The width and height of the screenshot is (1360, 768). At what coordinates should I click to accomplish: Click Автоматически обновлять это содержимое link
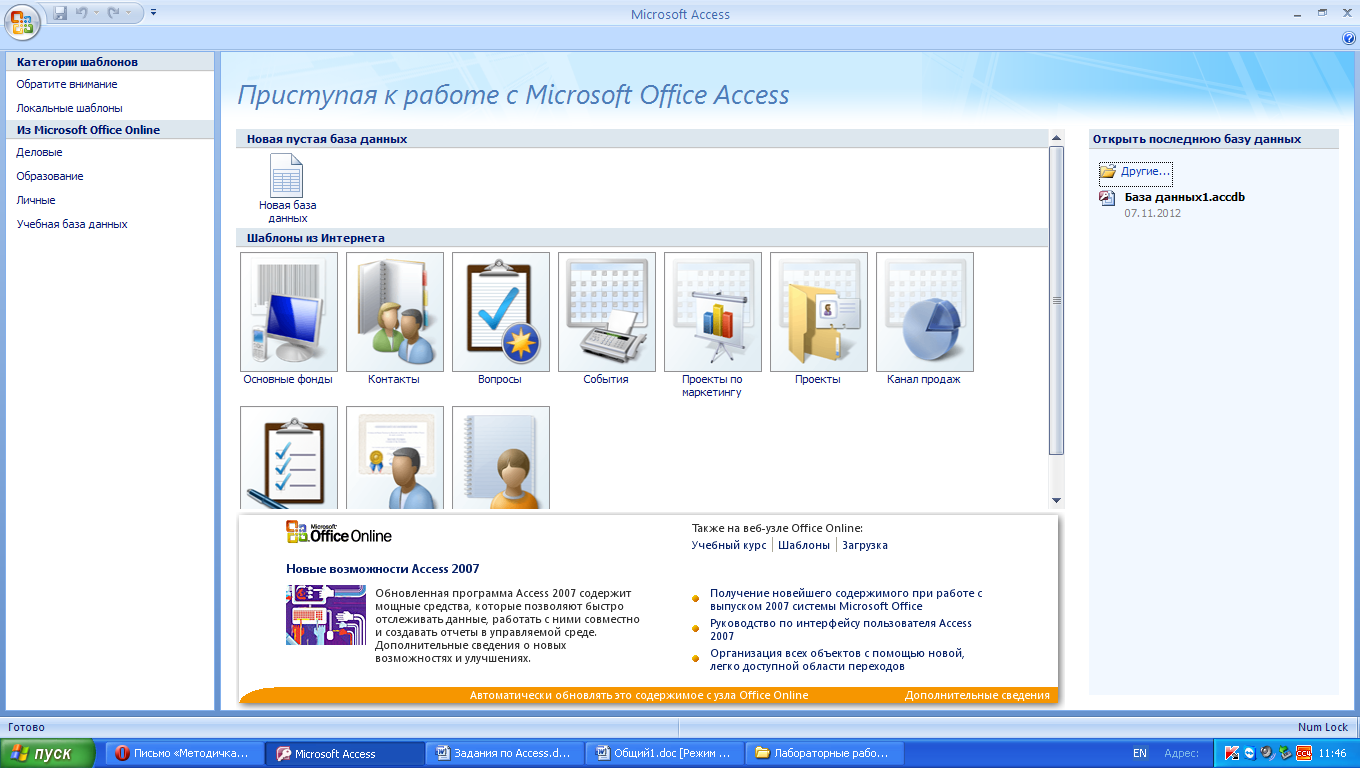639,695
